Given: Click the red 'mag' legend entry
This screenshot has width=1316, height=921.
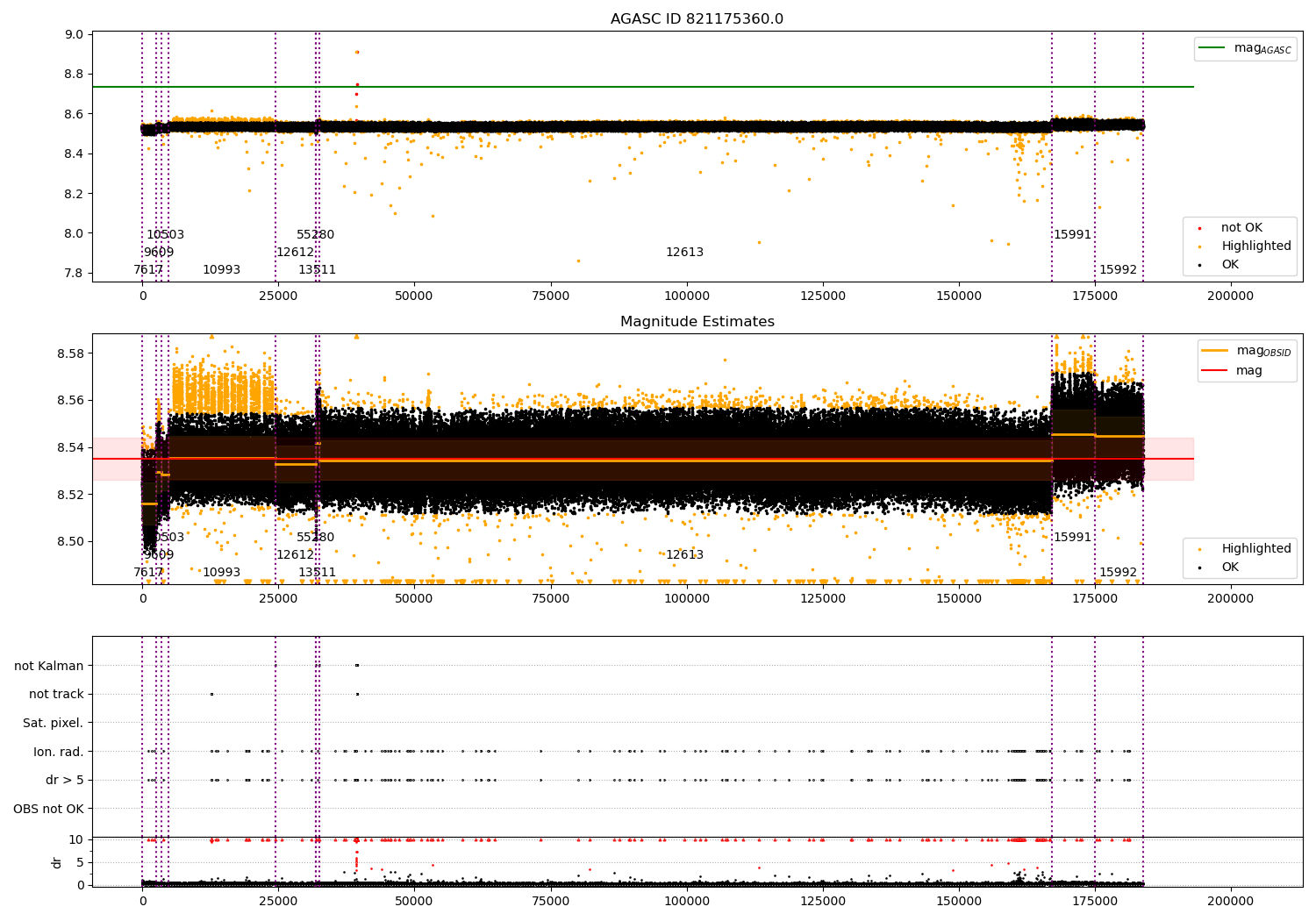Looking at the screenshot, I should pyautogui.click(x=1249, y=371).
